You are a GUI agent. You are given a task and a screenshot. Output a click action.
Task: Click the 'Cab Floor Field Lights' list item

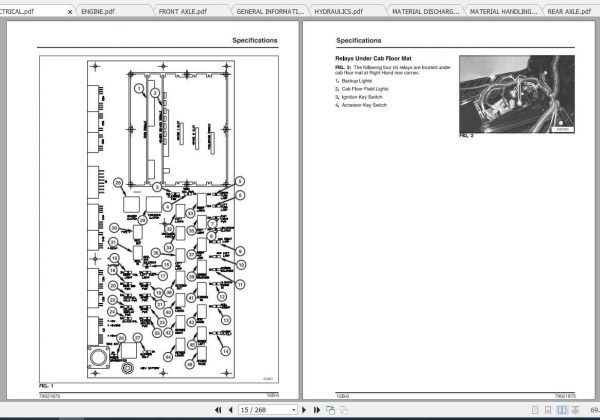[365, 89]
